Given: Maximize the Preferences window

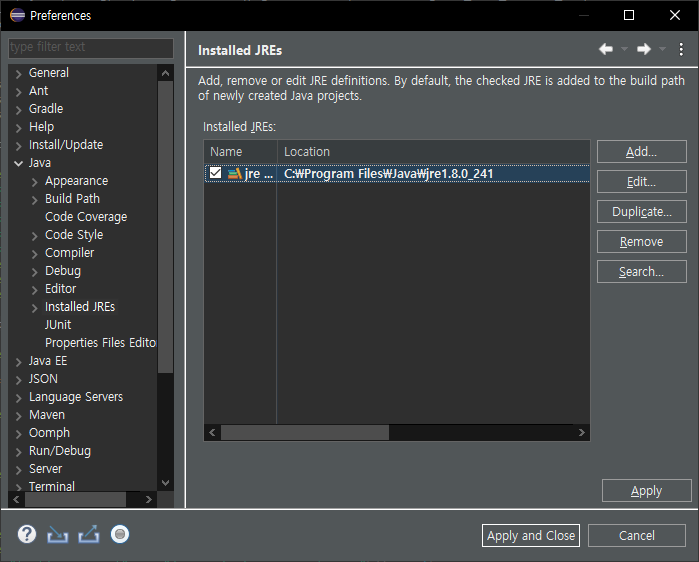Looking at the screenshot, I should 629,15.
